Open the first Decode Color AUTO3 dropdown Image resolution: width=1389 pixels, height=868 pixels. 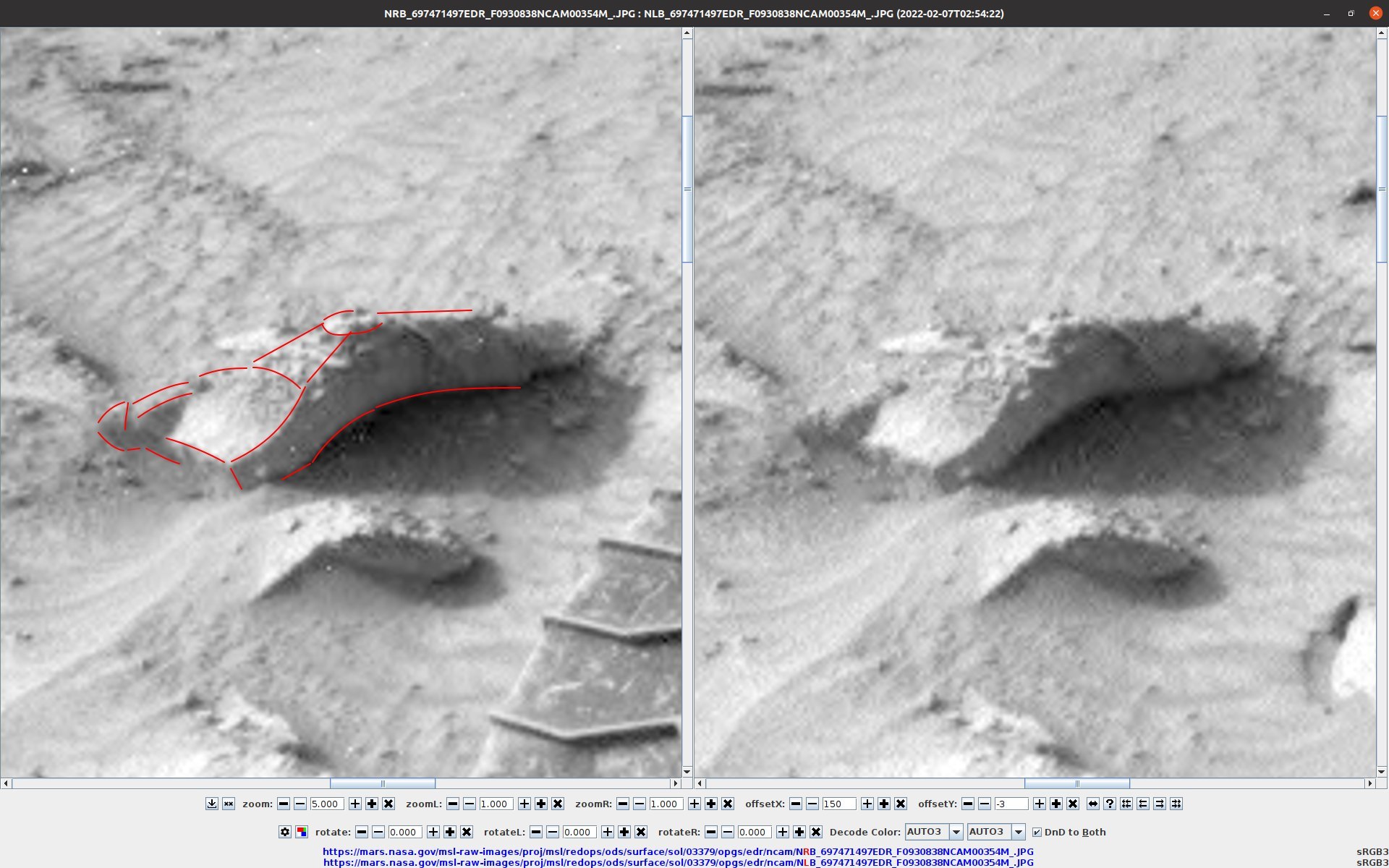point(956,832)
